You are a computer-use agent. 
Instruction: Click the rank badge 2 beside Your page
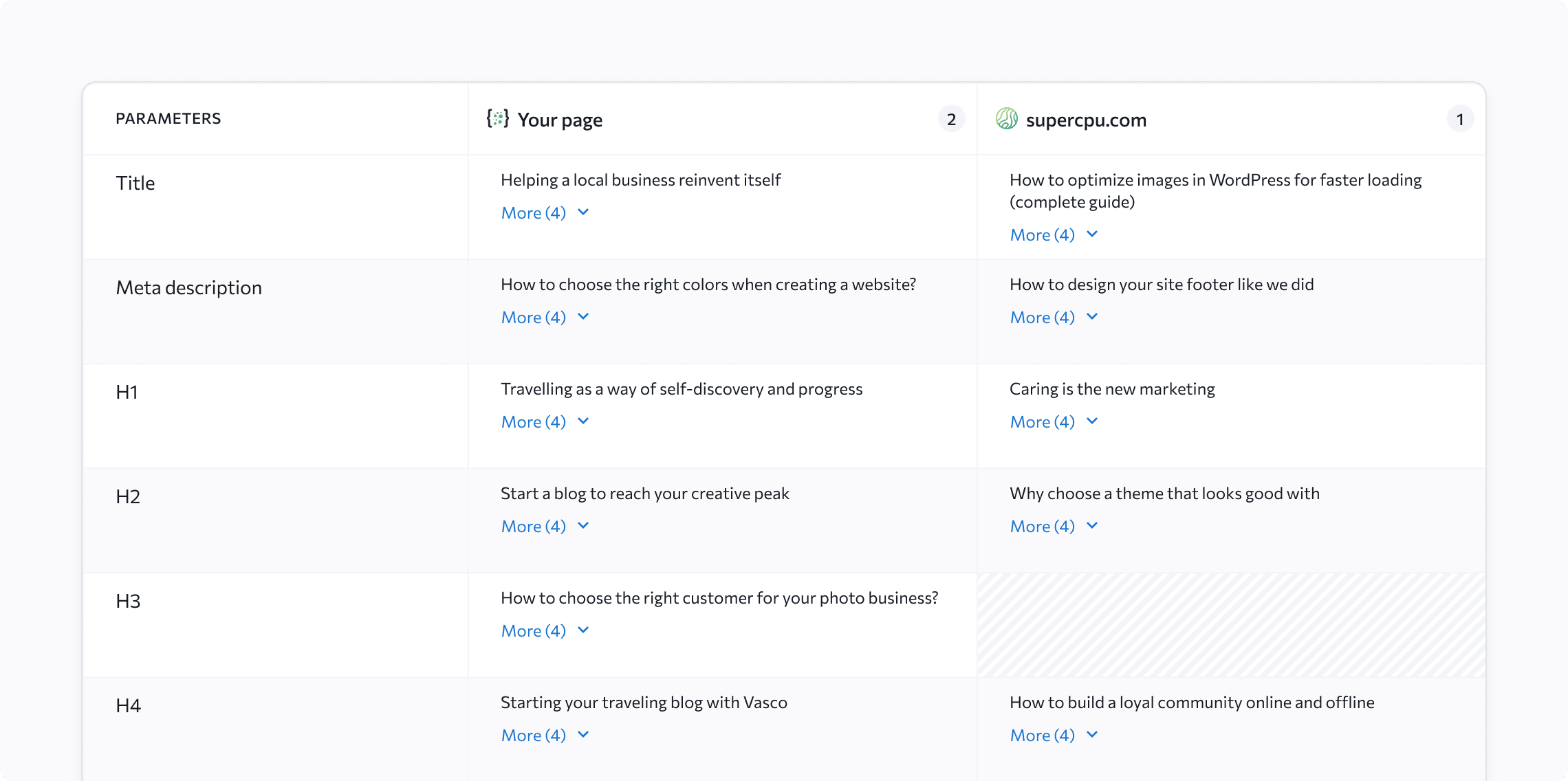tap(951, 119)
